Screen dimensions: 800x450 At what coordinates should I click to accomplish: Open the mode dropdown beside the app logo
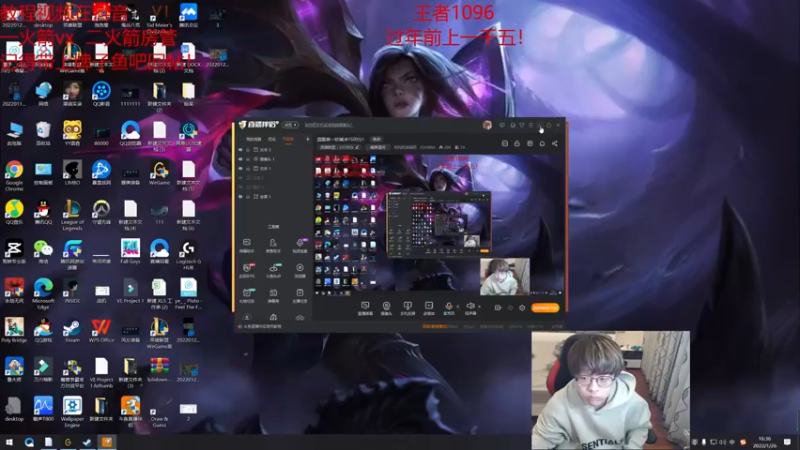tap(291, 125)
